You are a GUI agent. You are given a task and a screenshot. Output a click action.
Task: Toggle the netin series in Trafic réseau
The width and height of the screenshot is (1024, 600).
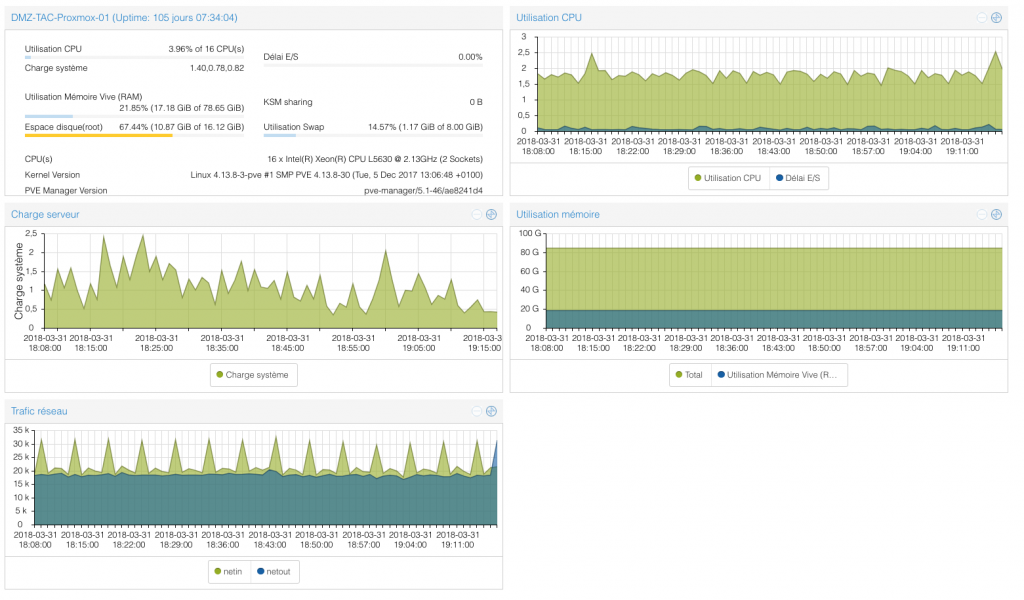[x=229, y=572]
